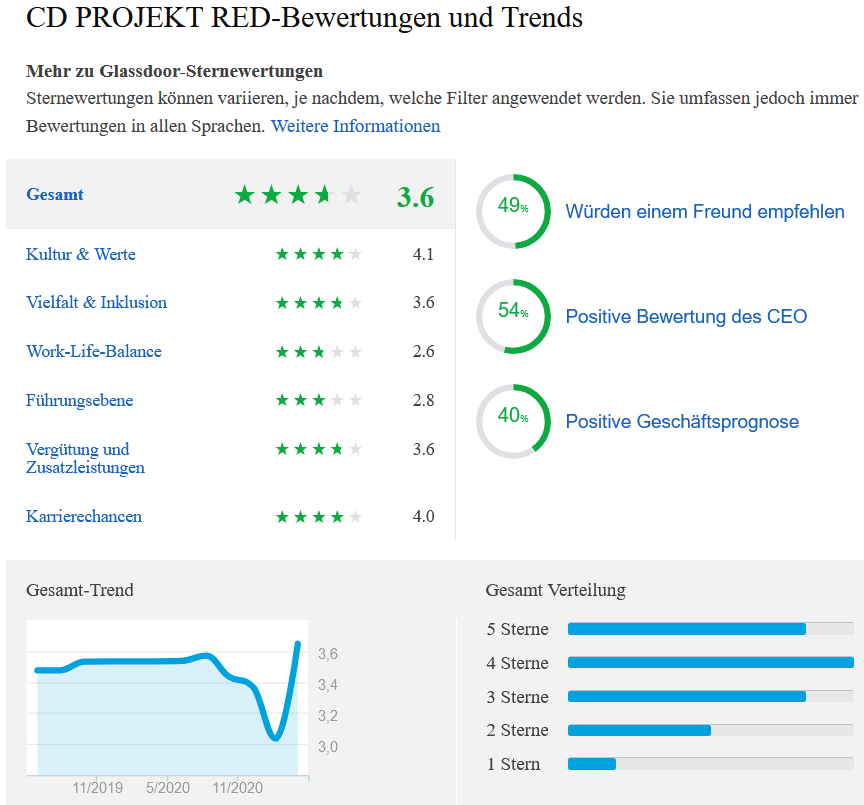Click the CD PROJEKT RED-Bewertungen und Trends title
This screenshot has height=805, width=864.
tap(304, 18)
